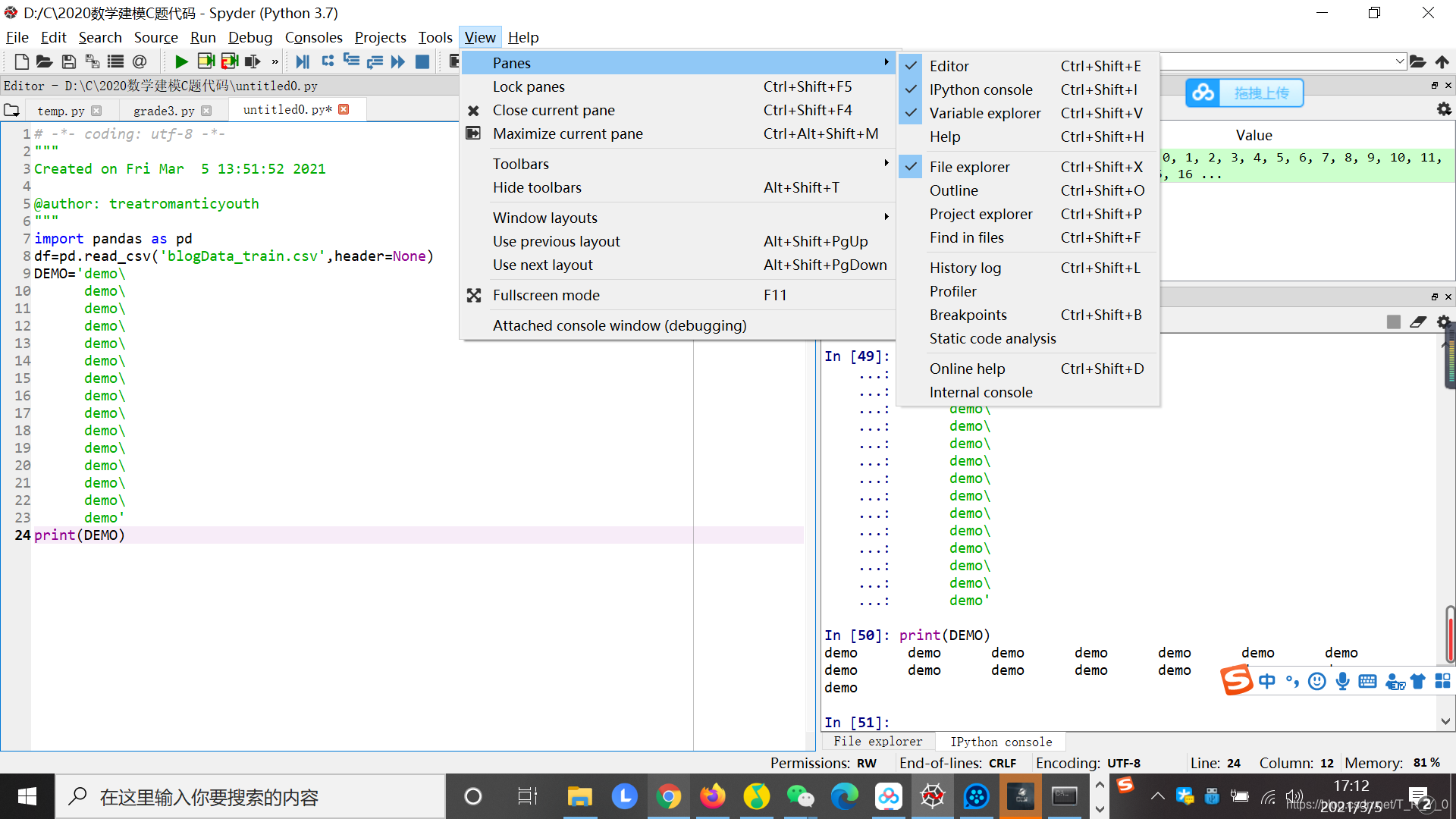Screen dimensions: 1456x819
Task: Expand the Panes submenu entry
Action: (x=678, y=63)
